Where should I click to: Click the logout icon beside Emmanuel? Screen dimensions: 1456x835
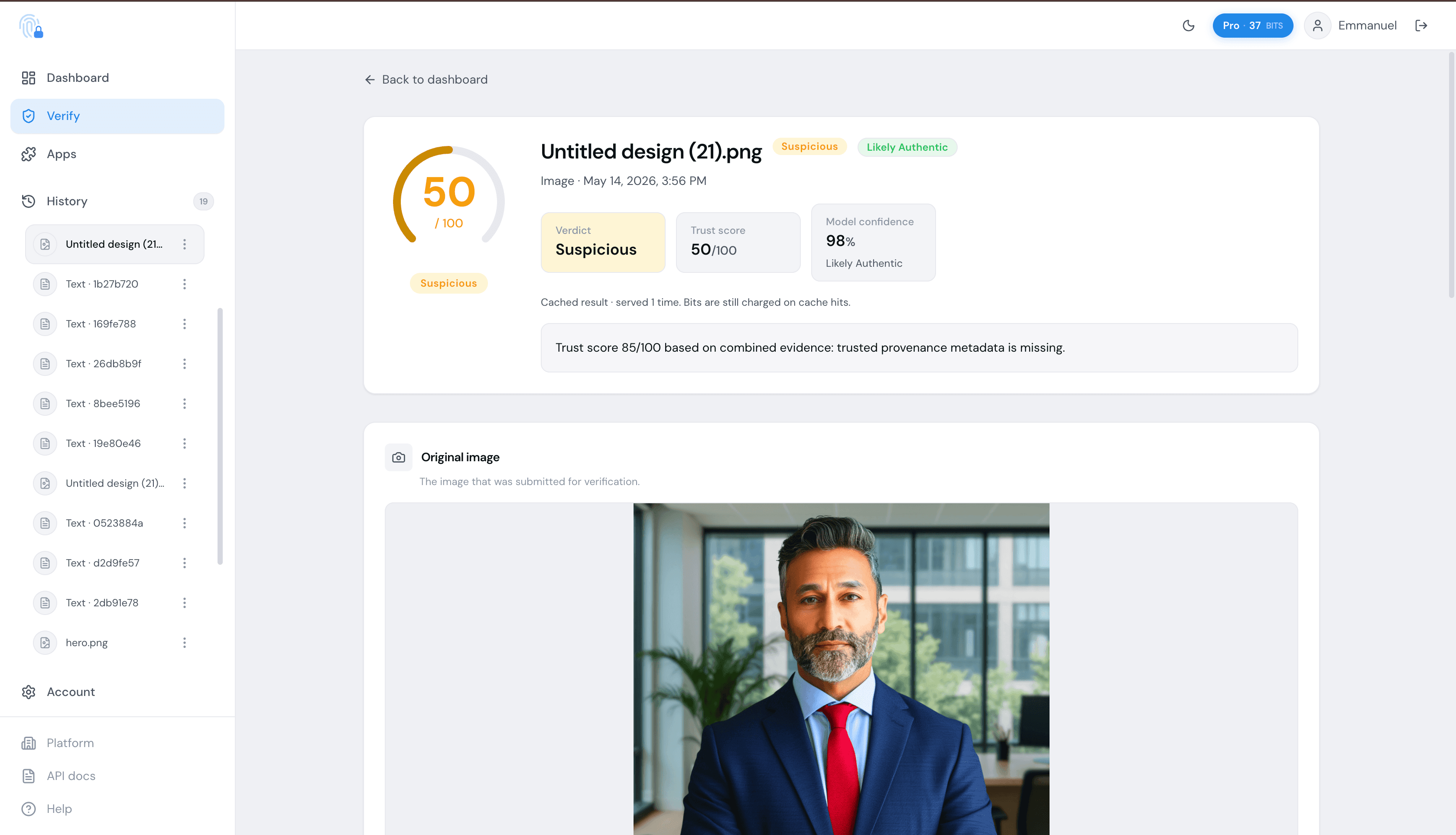[x=1421, y=26]
